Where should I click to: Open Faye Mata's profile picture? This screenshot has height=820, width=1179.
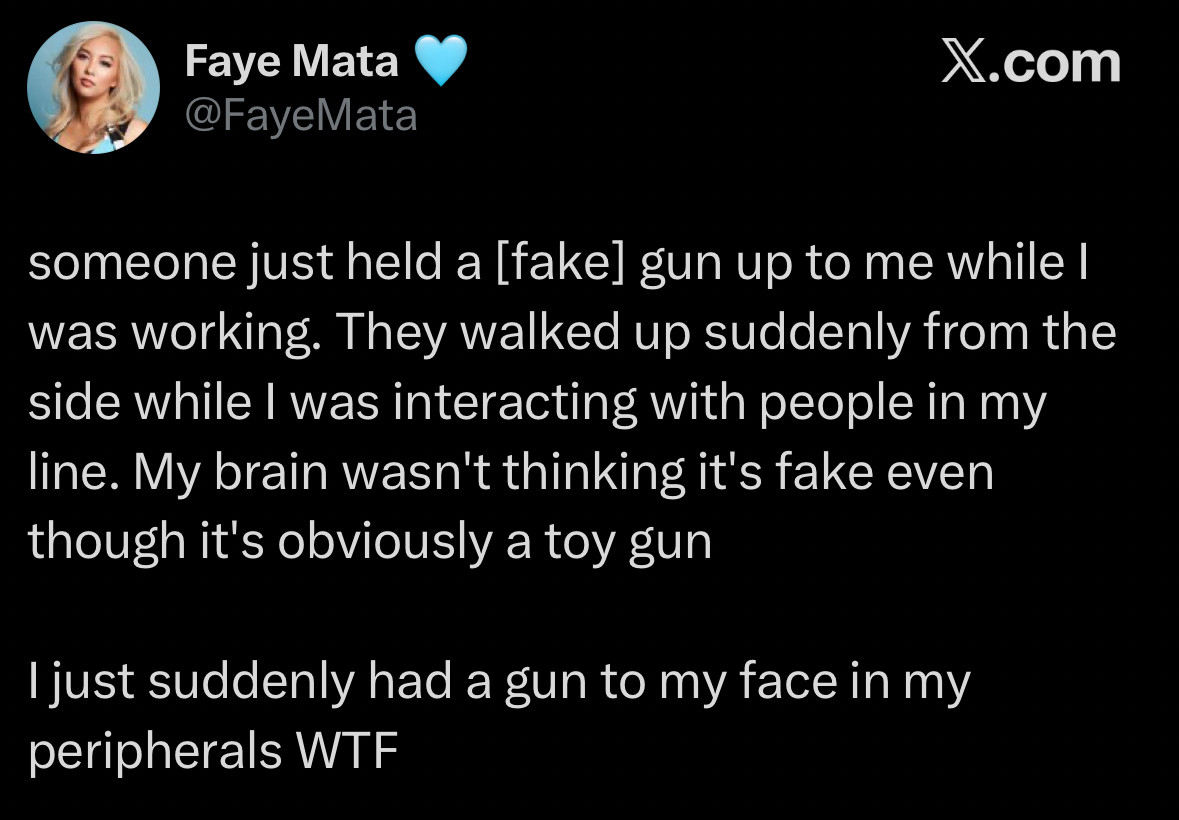94,87
